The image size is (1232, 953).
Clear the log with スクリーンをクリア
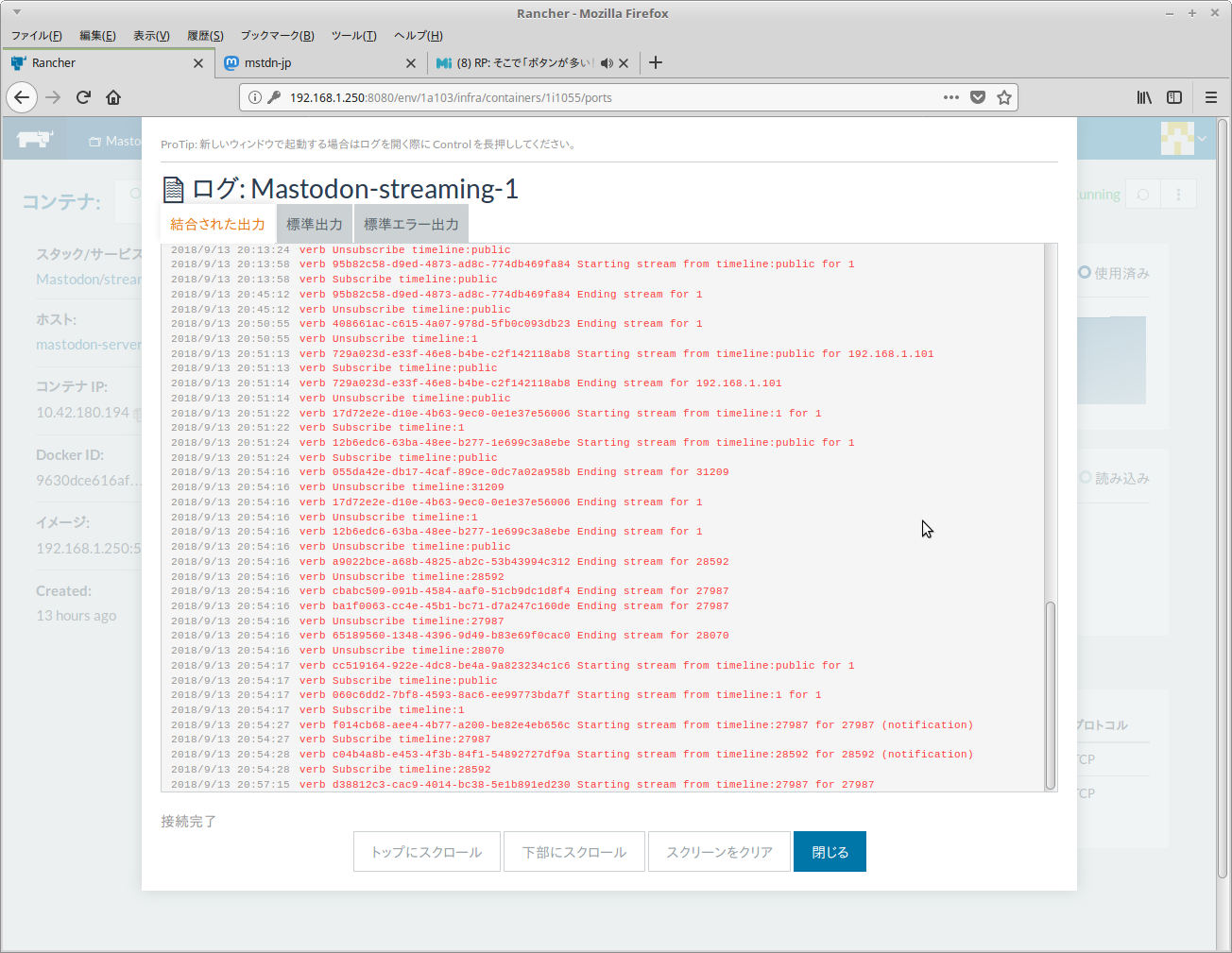pos(719,852)
